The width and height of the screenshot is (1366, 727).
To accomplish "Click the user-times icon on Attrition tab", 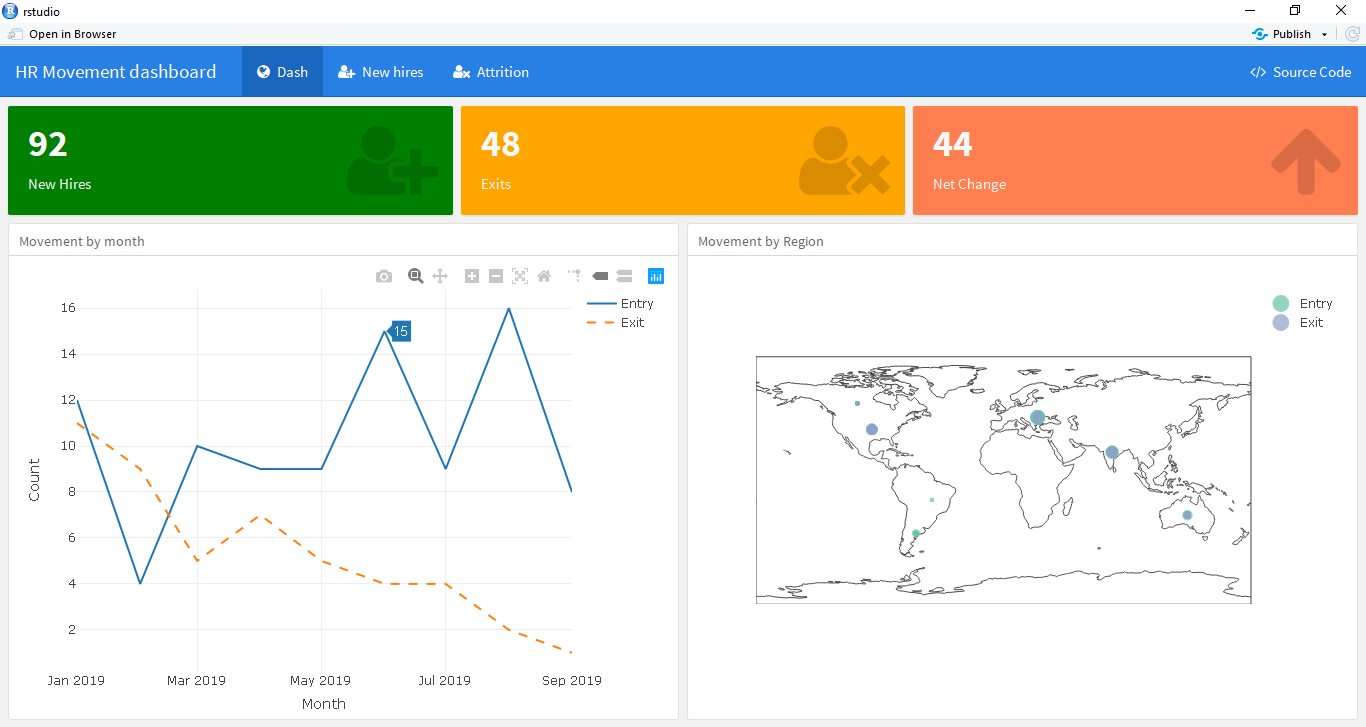I will [x=461, y=72].
